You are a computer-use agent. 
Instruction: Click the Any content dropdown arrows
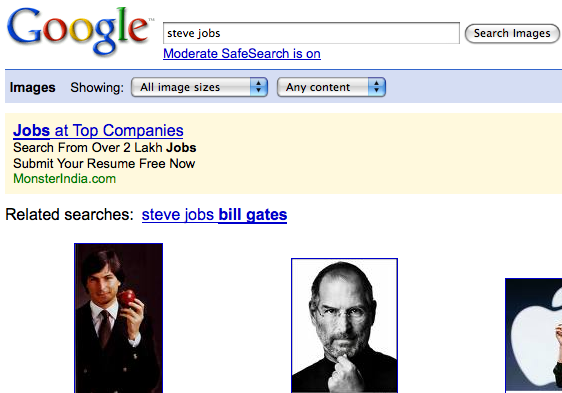[x=377, y=87]
